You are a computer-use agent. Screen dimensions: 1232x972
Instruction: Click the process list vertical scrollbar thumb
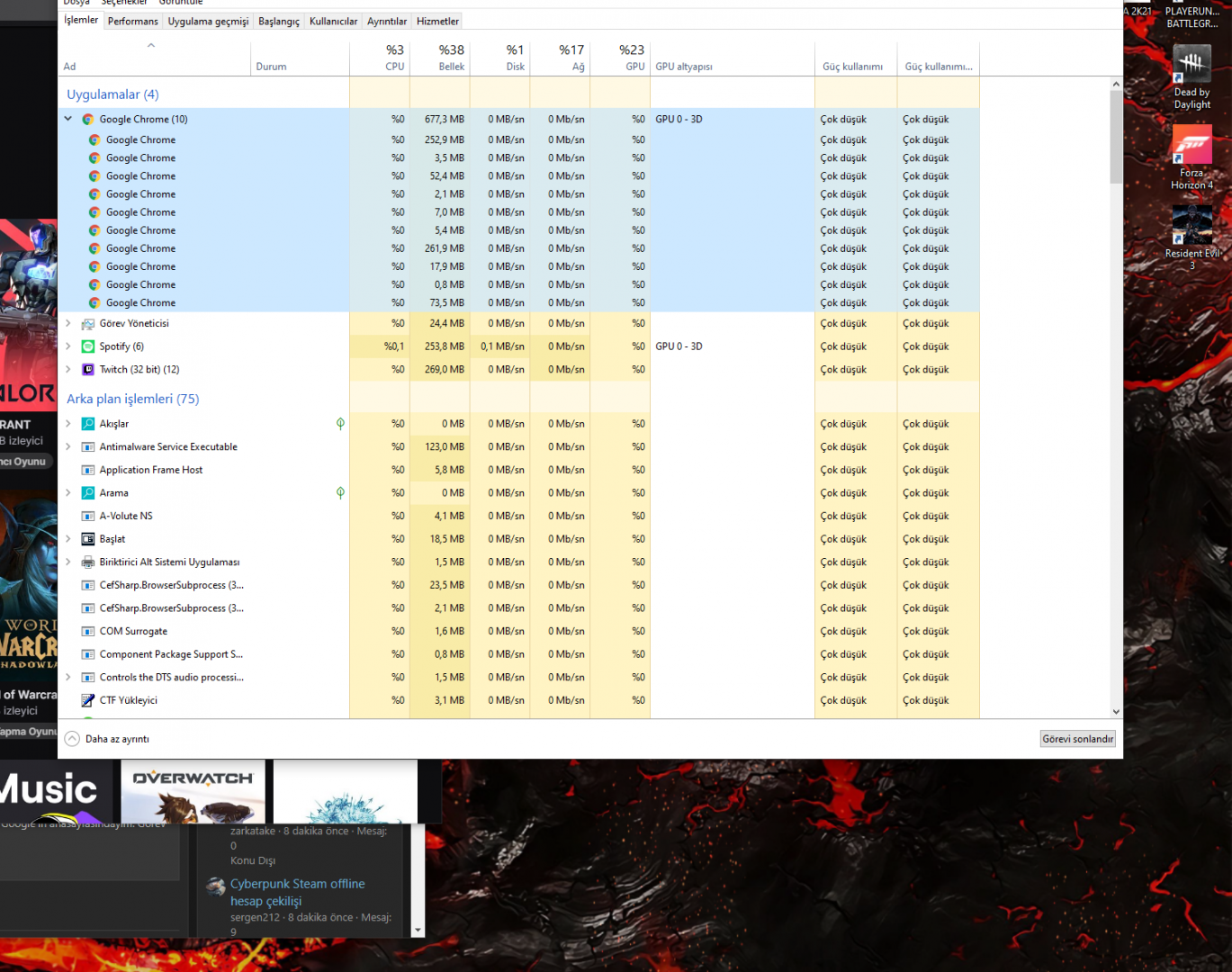tap(1116, 137)
